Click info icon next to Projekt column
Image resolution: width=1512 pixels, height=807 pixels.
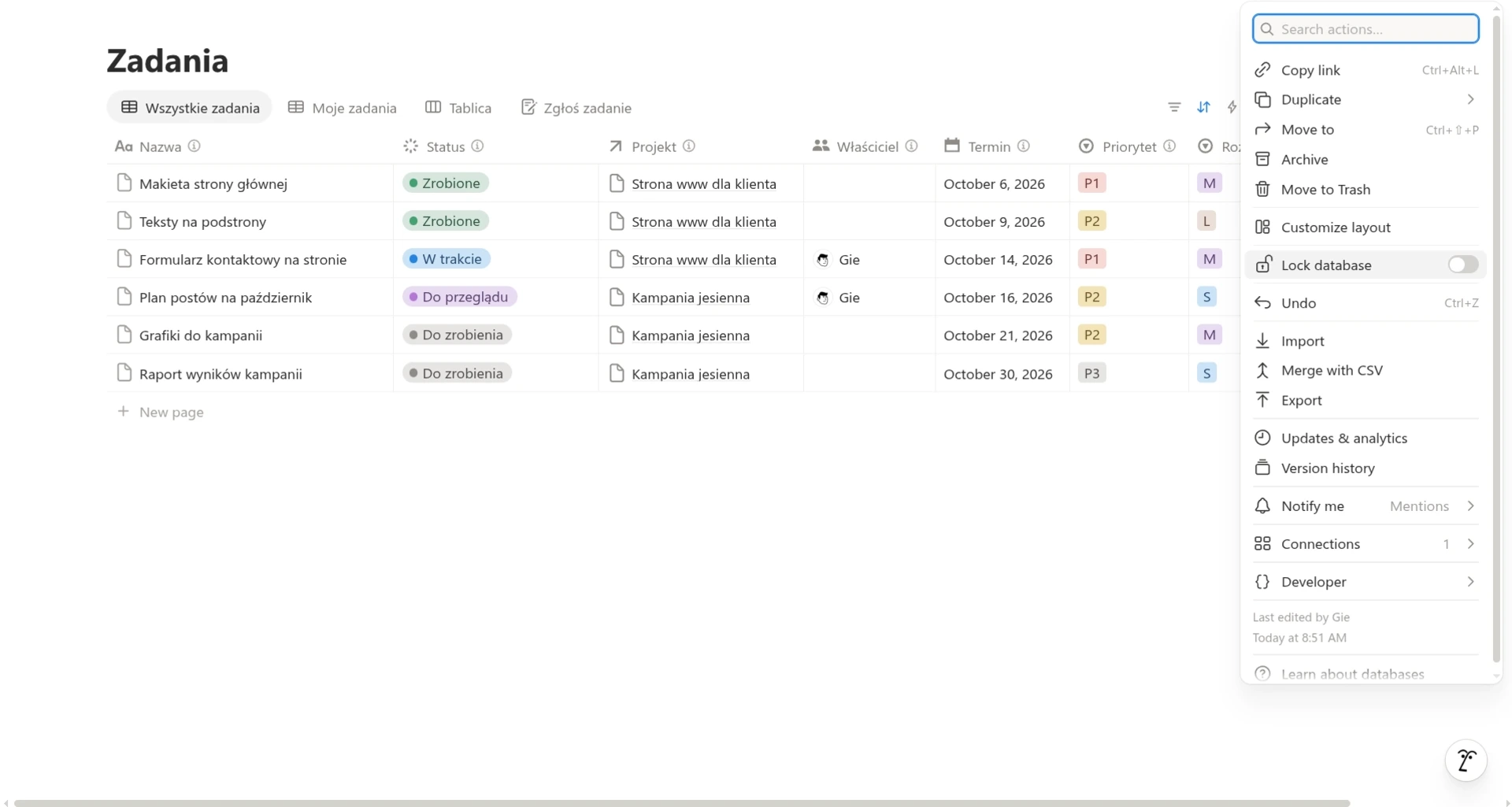(x=689, y=146)
